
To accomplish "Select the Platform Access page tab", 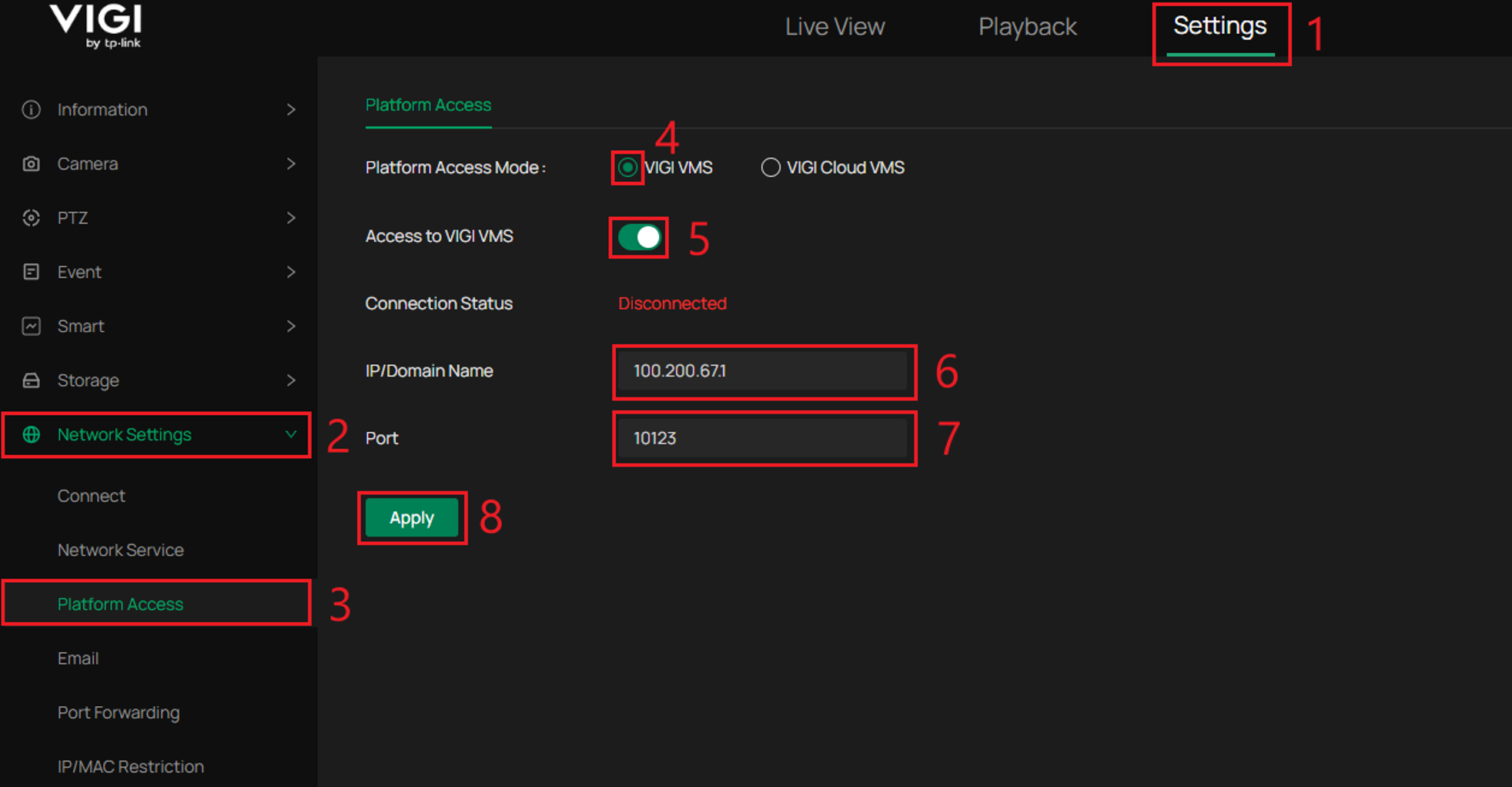I will pos(428,105).
